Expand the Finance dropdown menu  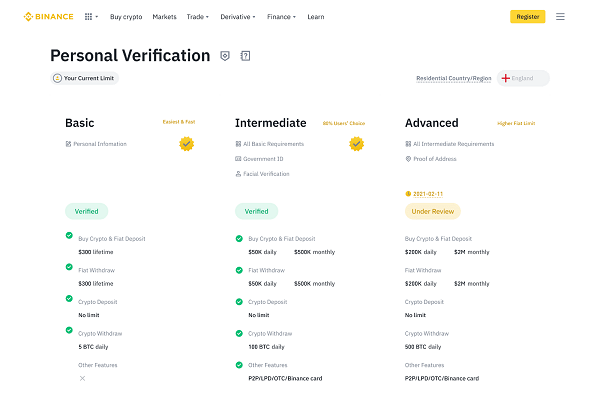pyautogui.click(x=281, y=17)
